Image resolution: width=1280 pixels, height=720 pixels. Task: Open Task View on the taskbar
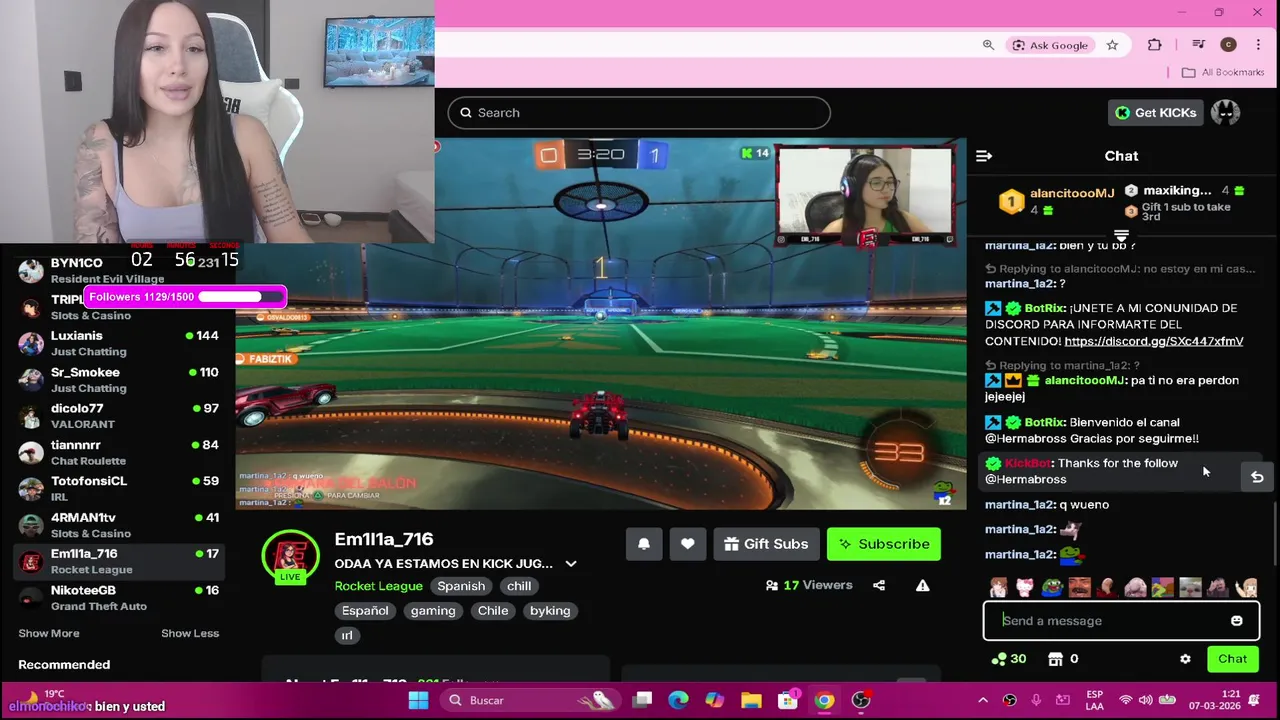point(642,700)
